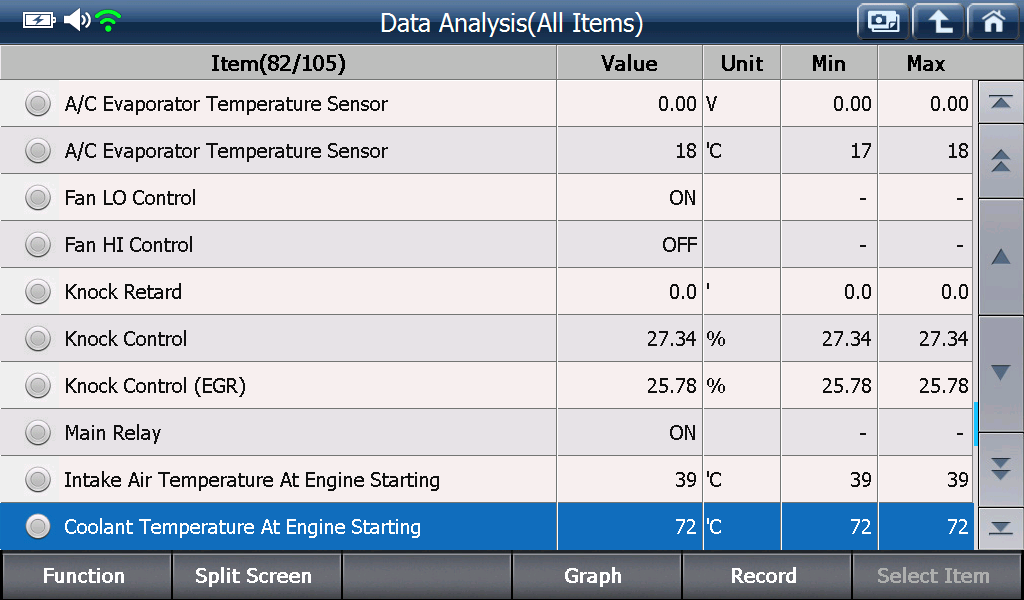The width and height of the screenshot is (1024, 600).
Task: Page up with double-up arrow
Action: [x=1000, y=161]
